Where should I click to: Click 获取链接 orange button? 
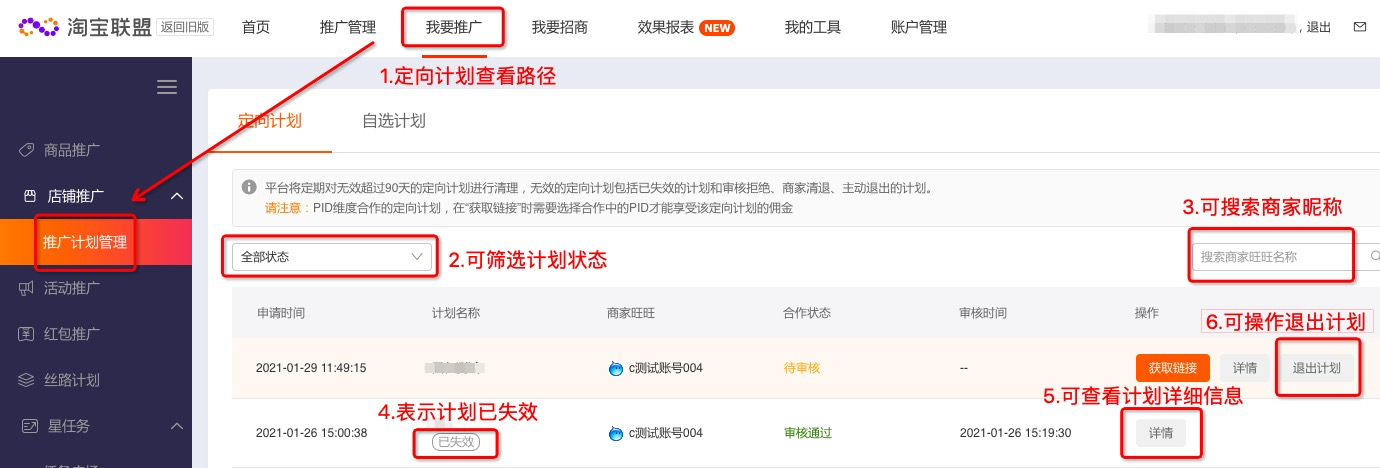pyautogui.click(x=1173, y=367)
